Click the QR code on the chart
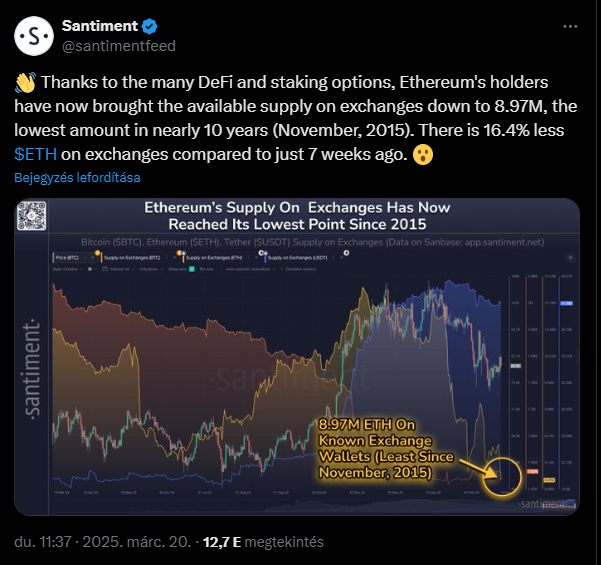 32,216
